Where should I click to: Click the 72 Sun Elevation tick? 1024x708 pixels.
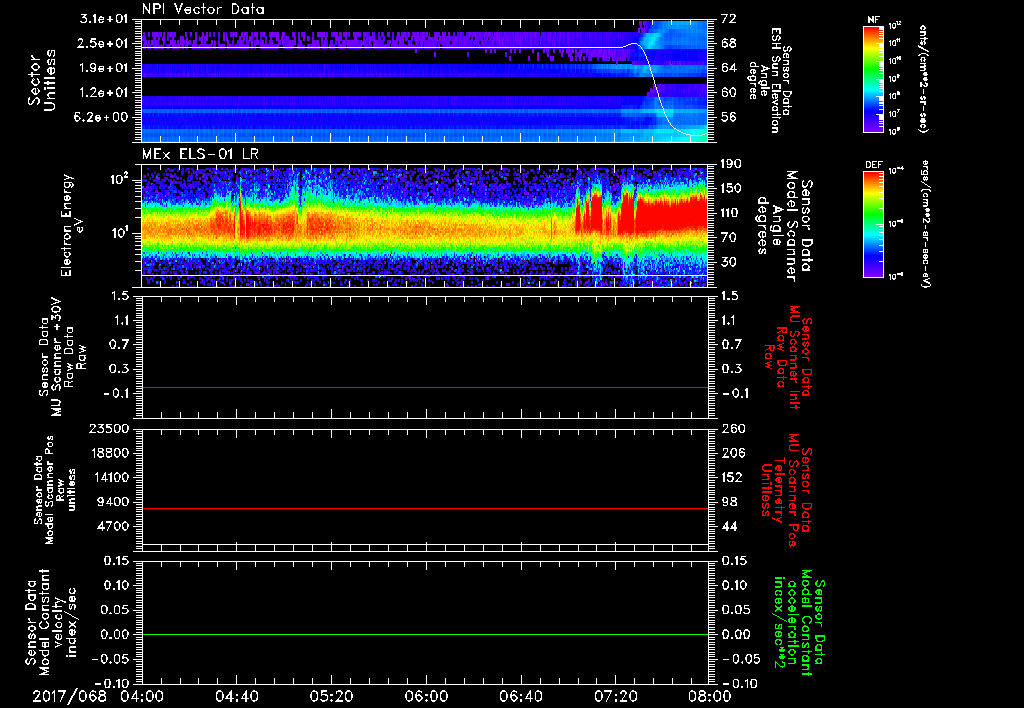729,19
